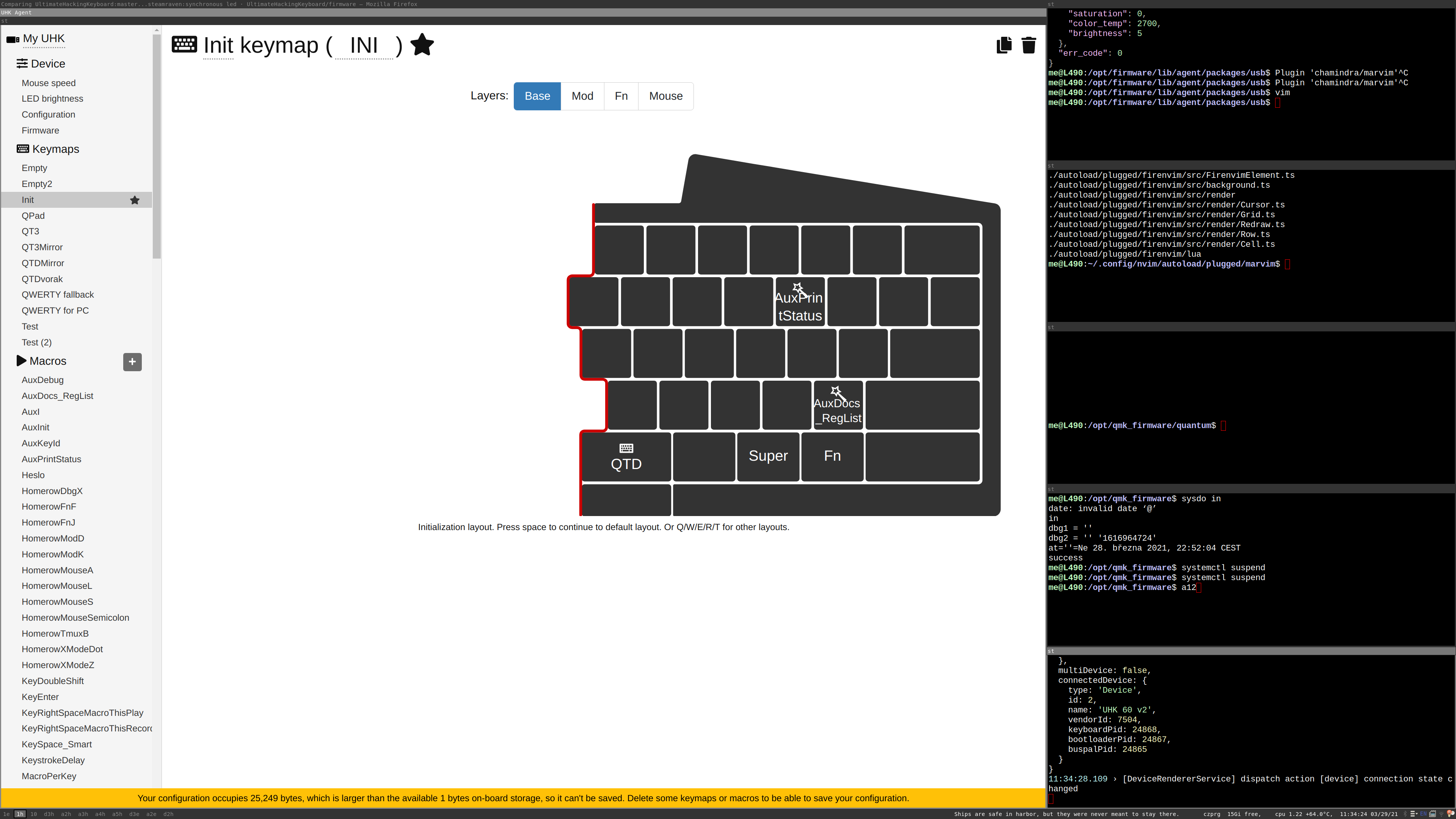Switch the layer to Mod

coord(582,96)
